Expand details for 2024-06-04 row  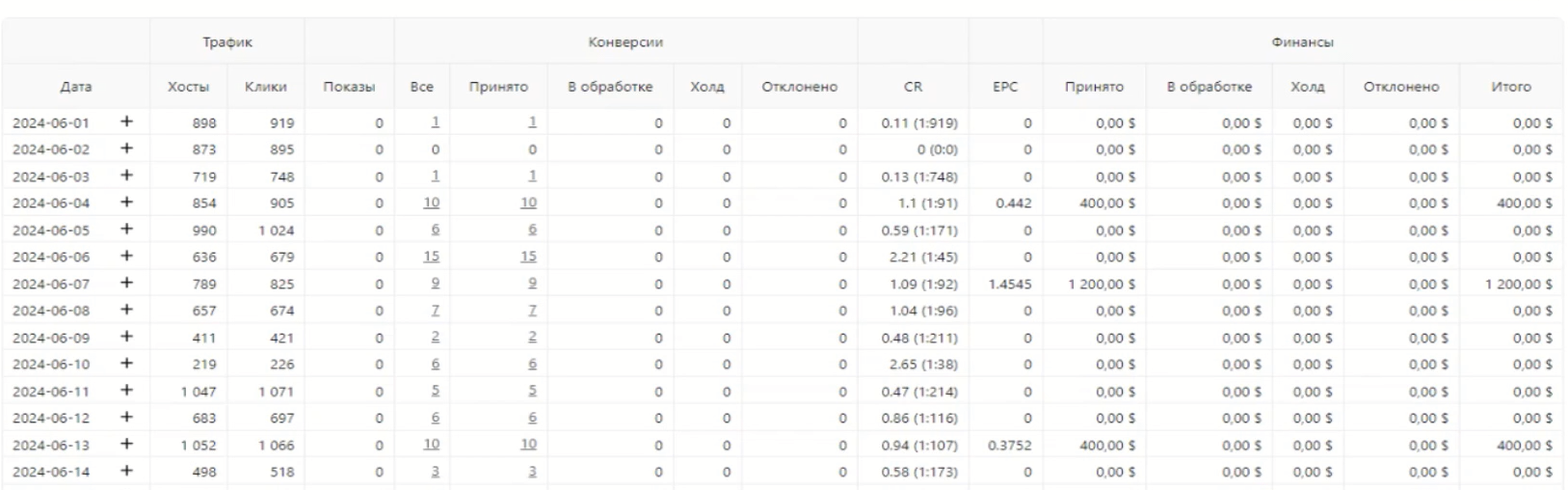click(x=126, y=203)
